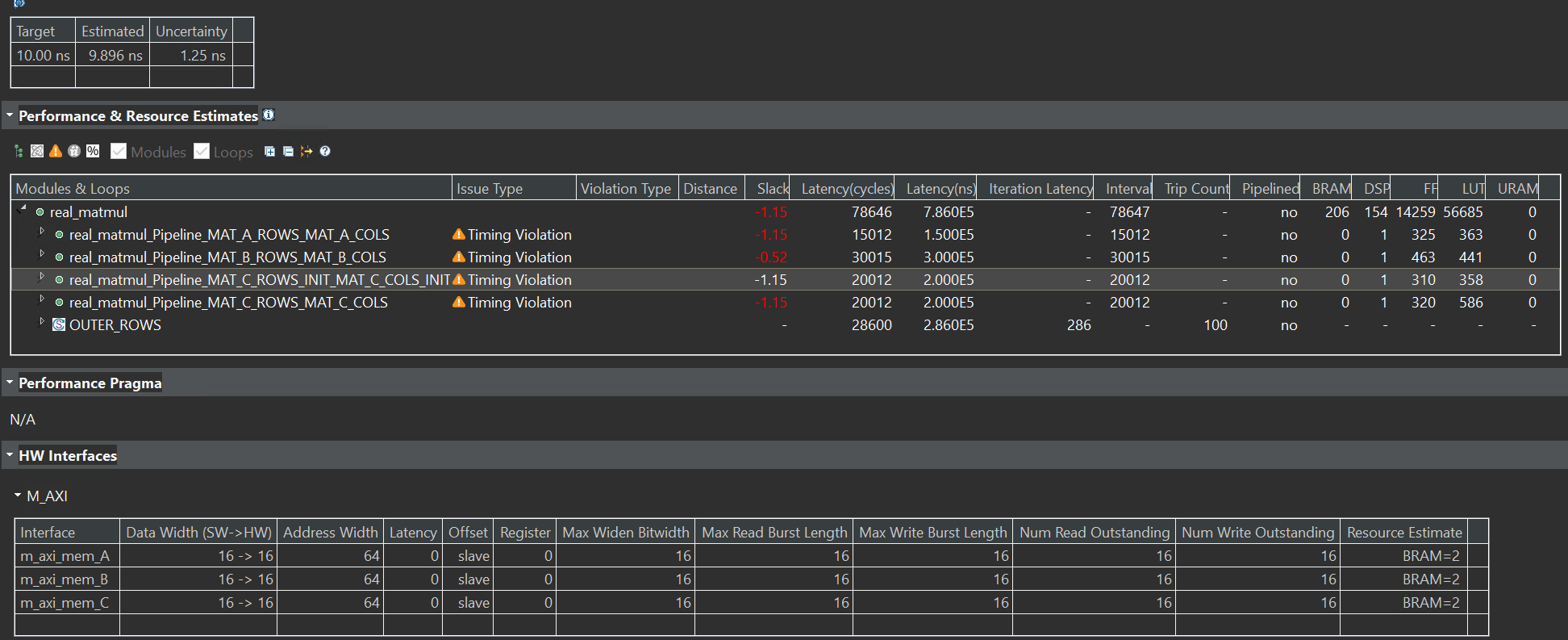Expand real_matmul_Pipeline_MAT_A_ROWS_MAT_A_COLS node
The width and height of the screenshot is (1568, 640).
pyautogui.click(x=42, y=232)
